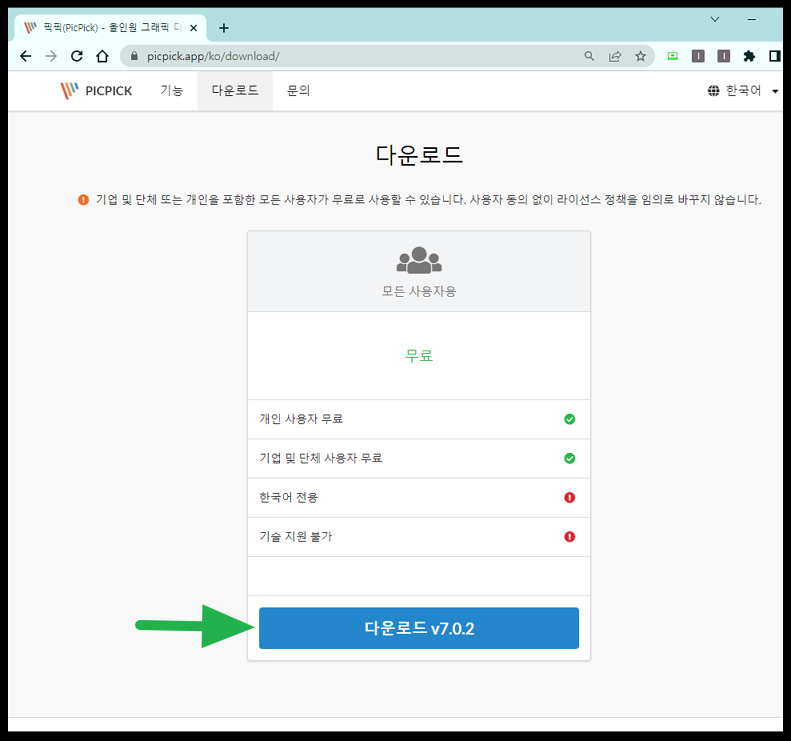This screenshot has width=791, height=741.
Task: Click the browser back arrow
Action: [25, 56]
